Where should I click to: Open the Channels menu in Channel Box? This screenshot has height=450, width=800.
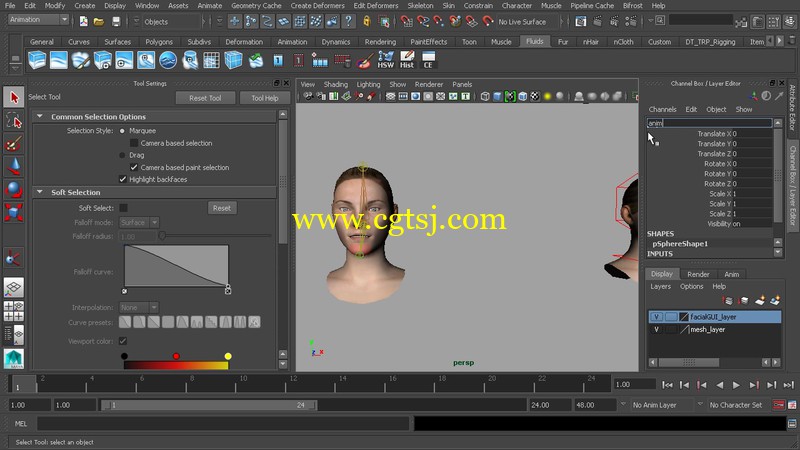point(662,109)
